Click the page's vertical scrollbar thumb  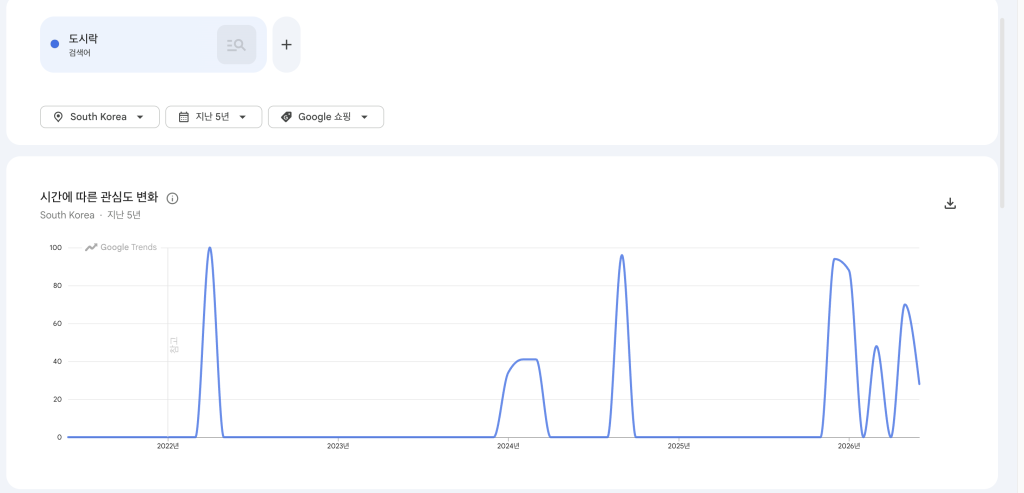[x=1002, y=113]
